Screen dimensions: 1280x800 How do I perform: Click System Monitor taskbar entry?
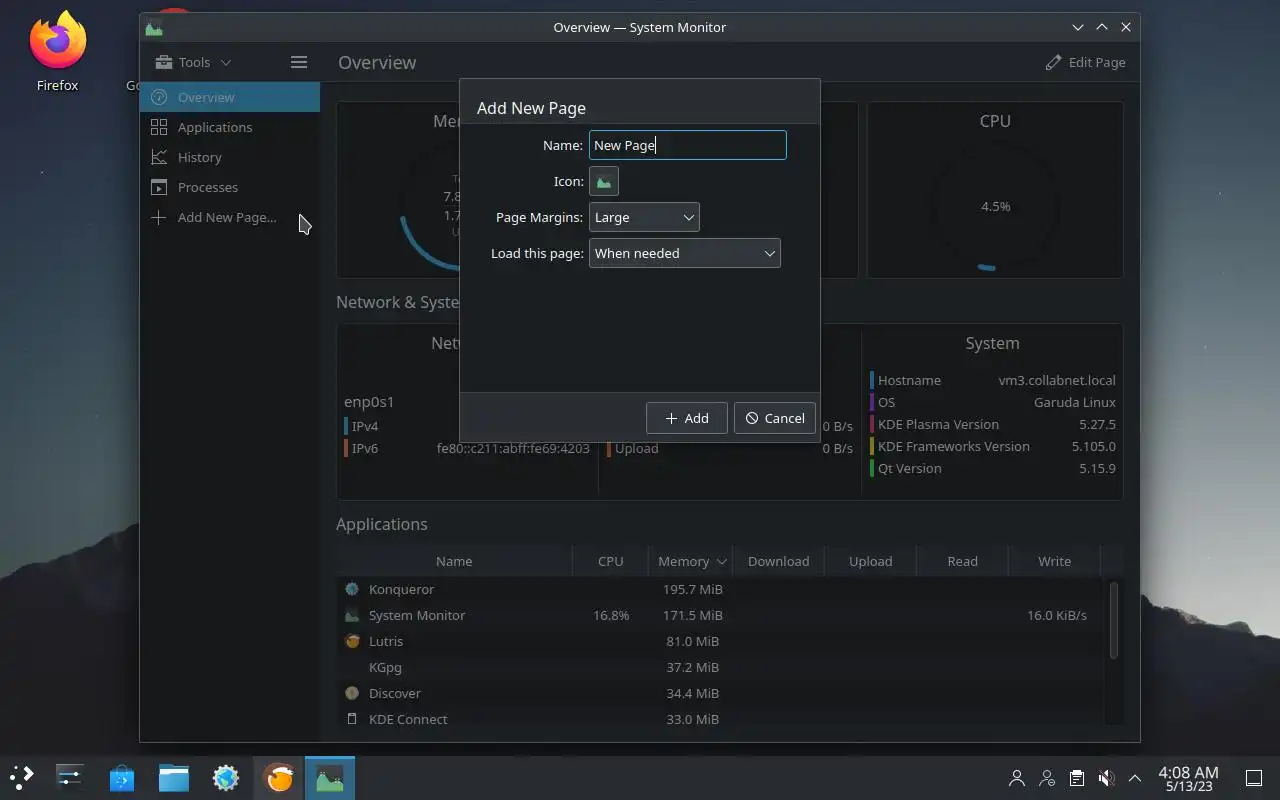point(330,777)
